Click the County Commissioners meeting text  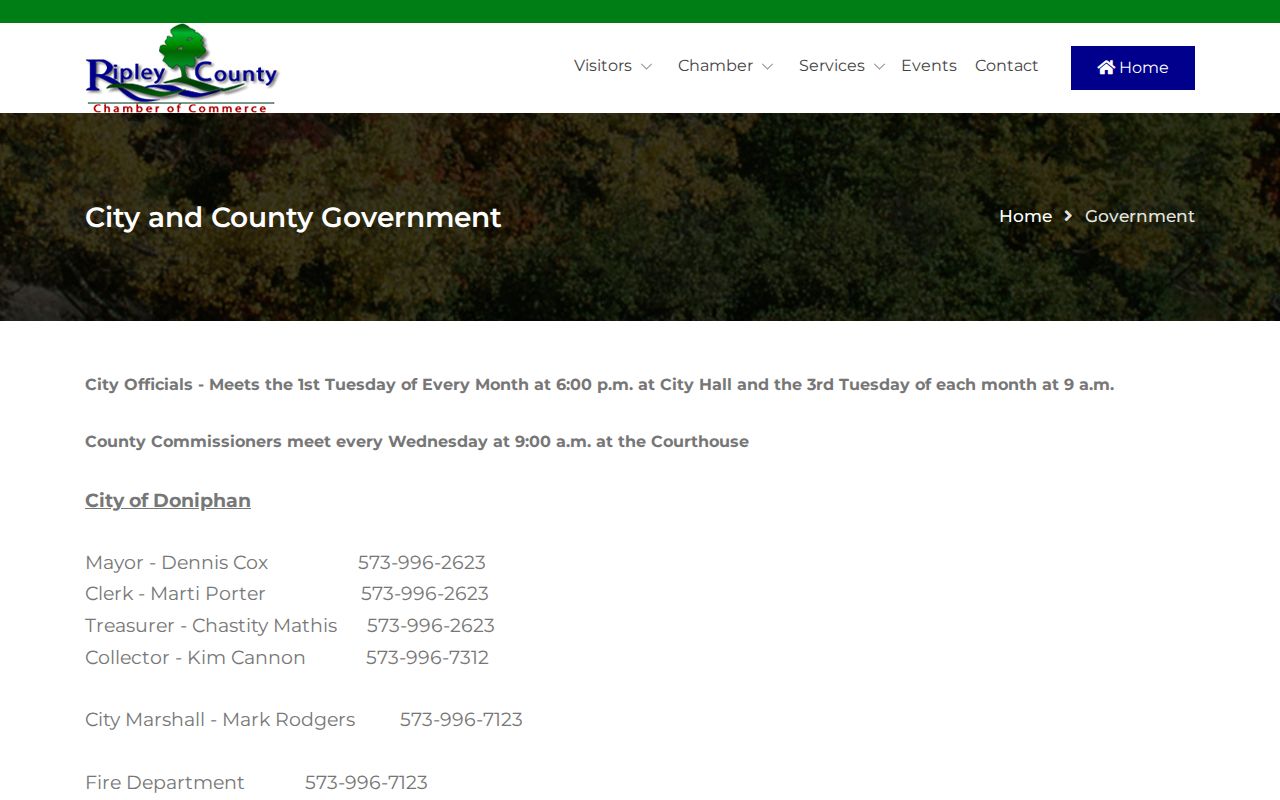(x=417, y=441)
